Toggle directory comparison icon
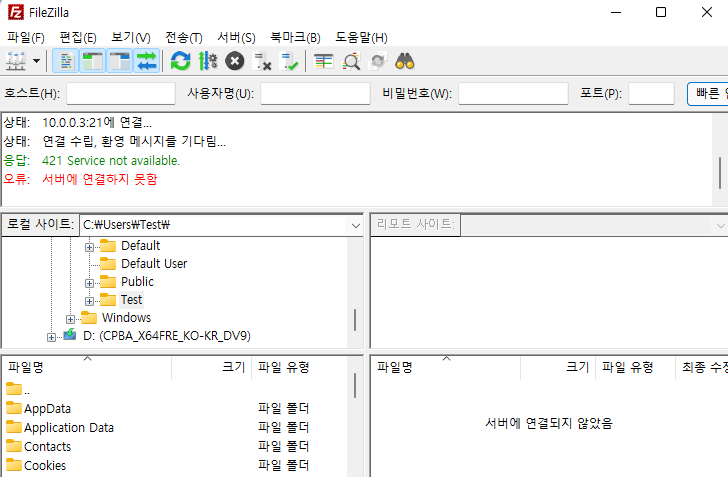728x477 pixels. [x=351, y=61]
